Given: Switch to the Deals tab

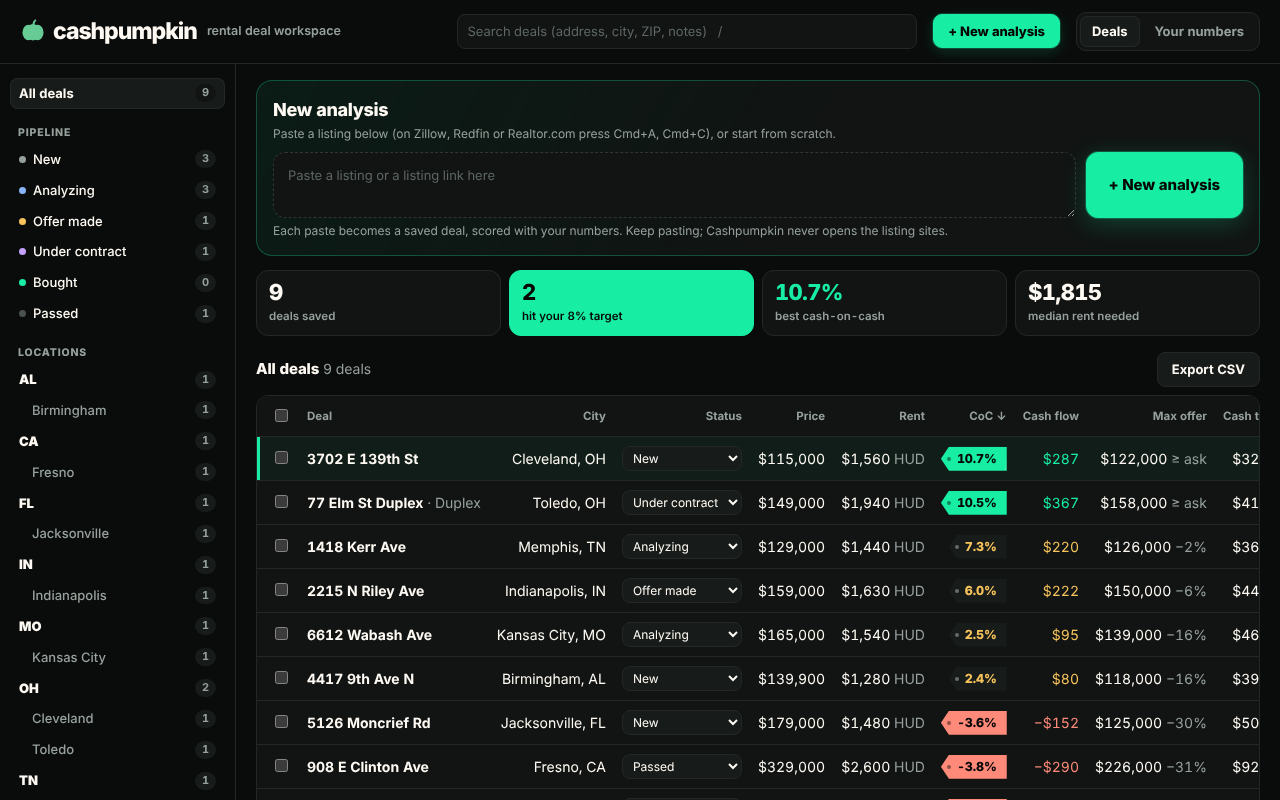Looking at the screenshot, I should pos(1109,31).
